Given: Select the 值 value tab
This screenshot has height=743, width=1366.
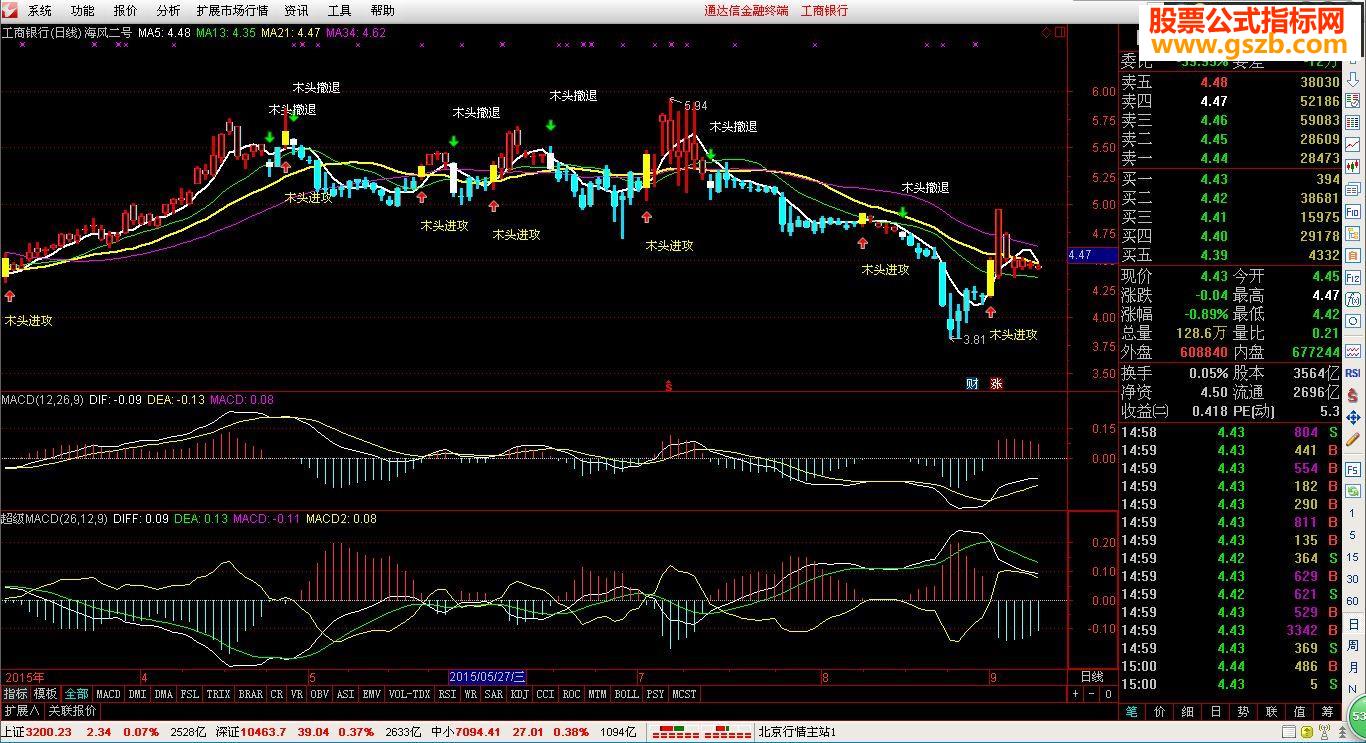Looking at the screenshot, I should (1299, 712).
